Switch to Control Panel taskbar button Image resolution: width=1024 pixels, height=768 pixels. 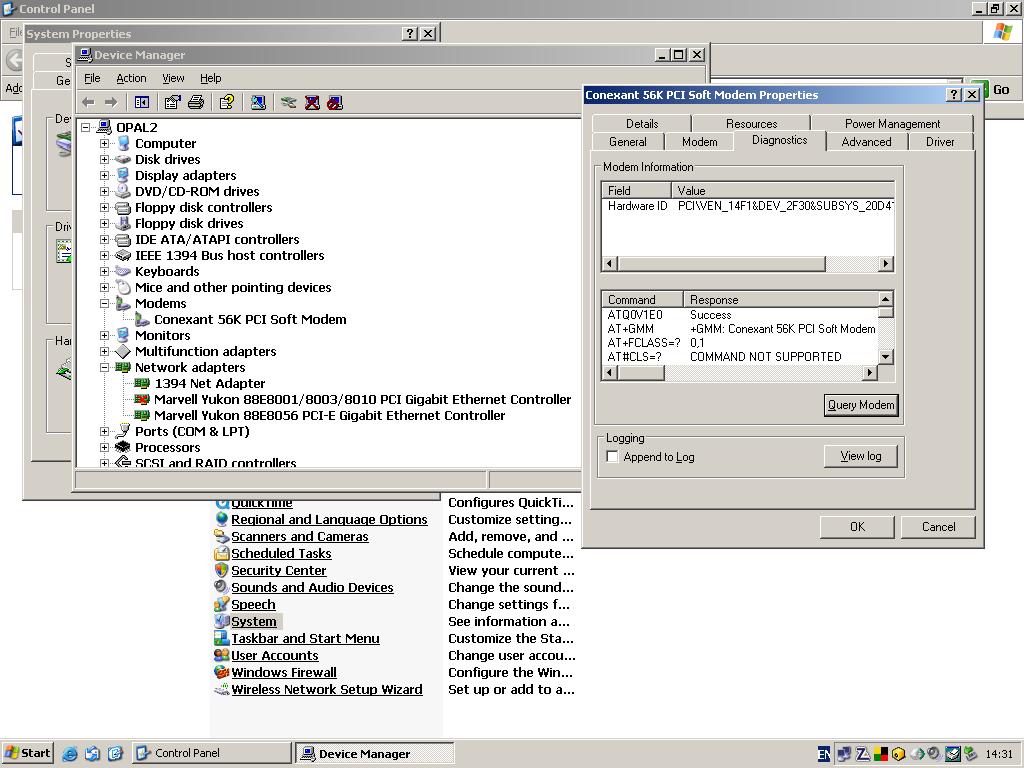[212, 754]
